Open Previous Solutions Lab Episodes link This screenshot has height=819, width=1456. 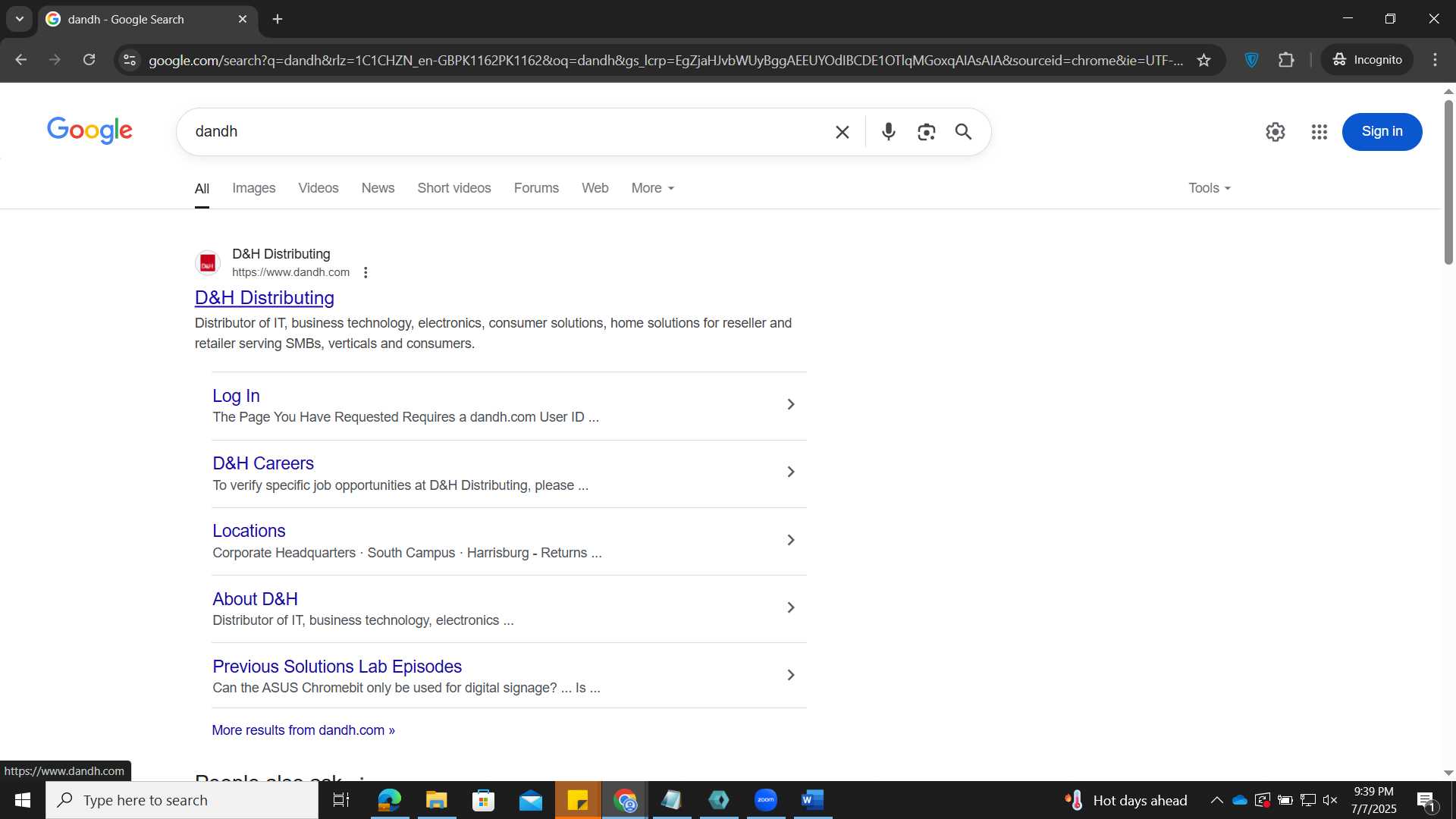337,667
